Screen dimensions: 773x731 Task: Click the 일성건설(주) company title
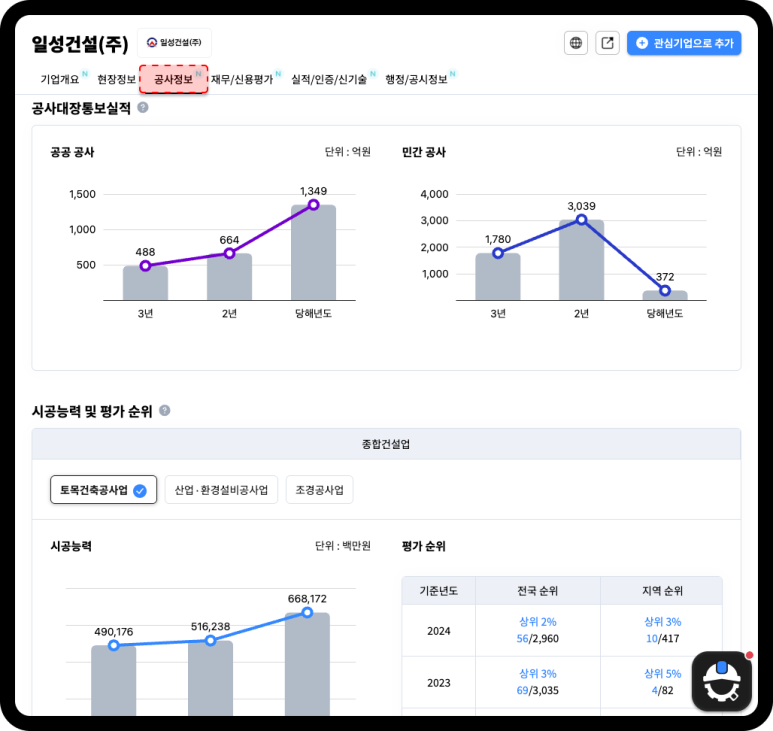pos(80,44)
